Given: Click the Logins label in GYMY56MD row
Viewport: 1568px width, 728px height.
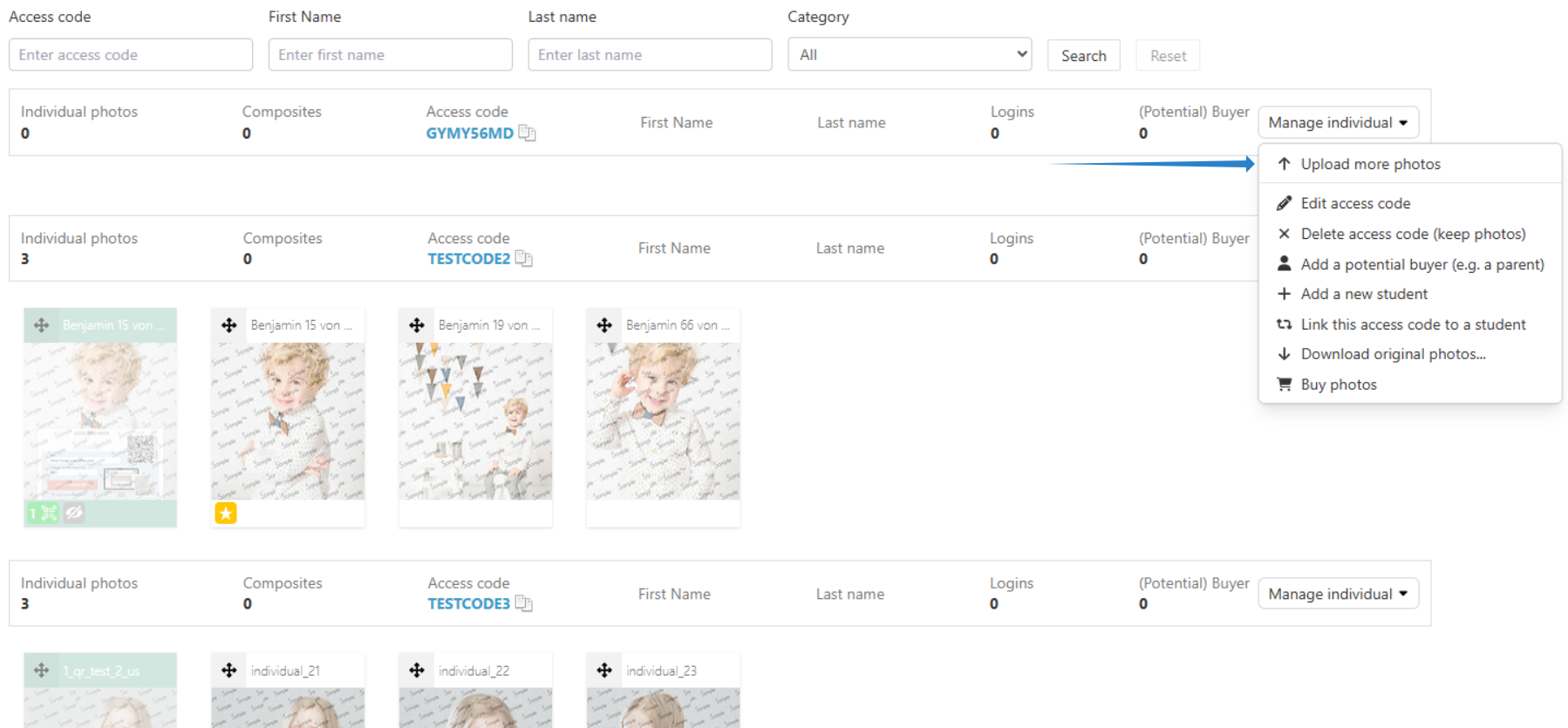Looking at the screenshot, I should coord(1012,112).
